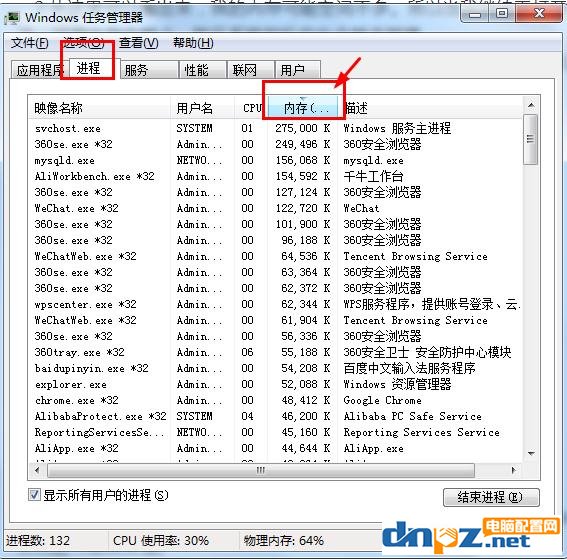Sort by 用户名 column header

pyautogui.click(x=202, y=108)
